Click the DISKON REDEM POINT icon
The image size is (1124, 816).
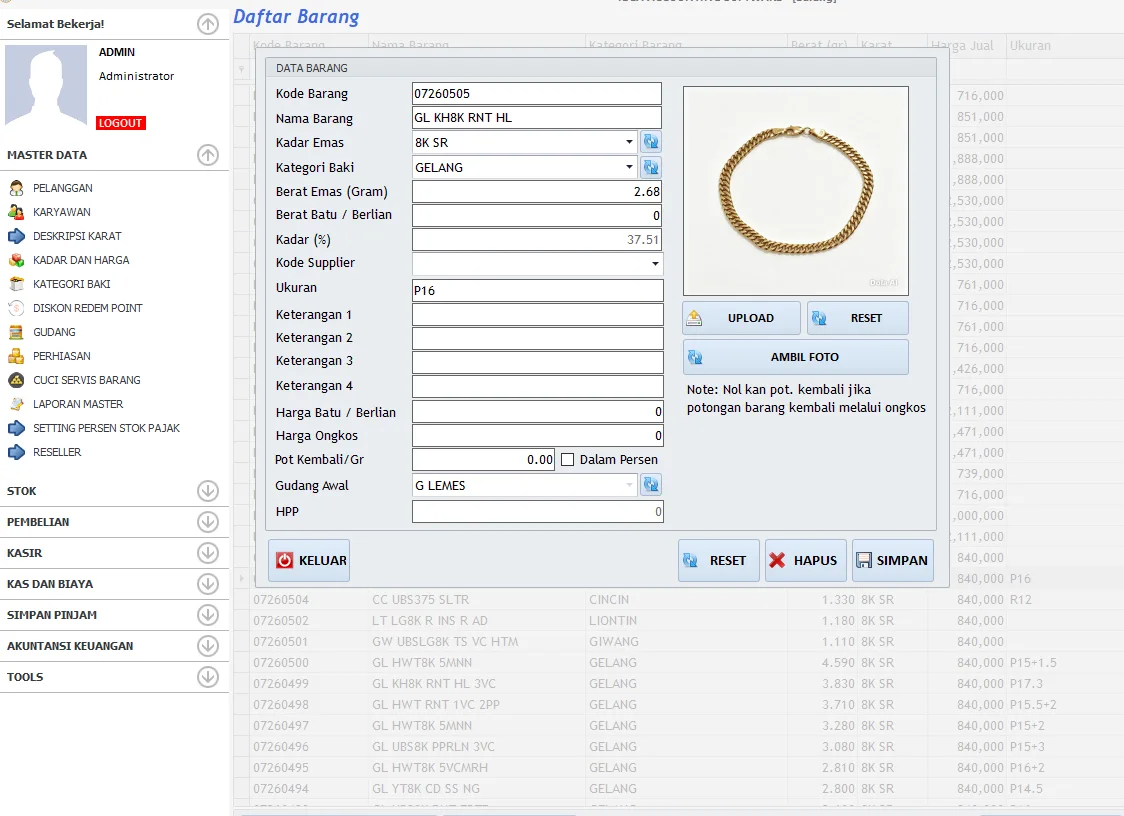[16, 308]
